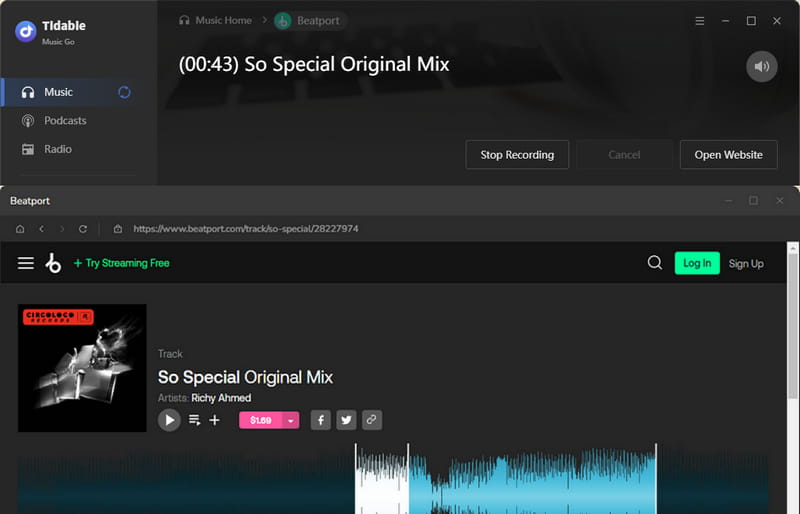This screenshot has width=800, height=514.
Task: Click the recording title with 00:43 timer
Action: pos(314,64)
